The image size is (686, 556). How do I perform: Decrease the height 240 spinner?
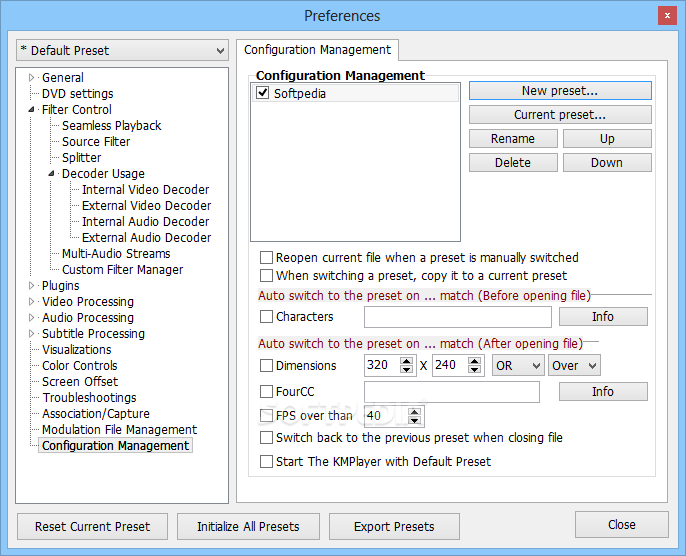tap(475, 370)
